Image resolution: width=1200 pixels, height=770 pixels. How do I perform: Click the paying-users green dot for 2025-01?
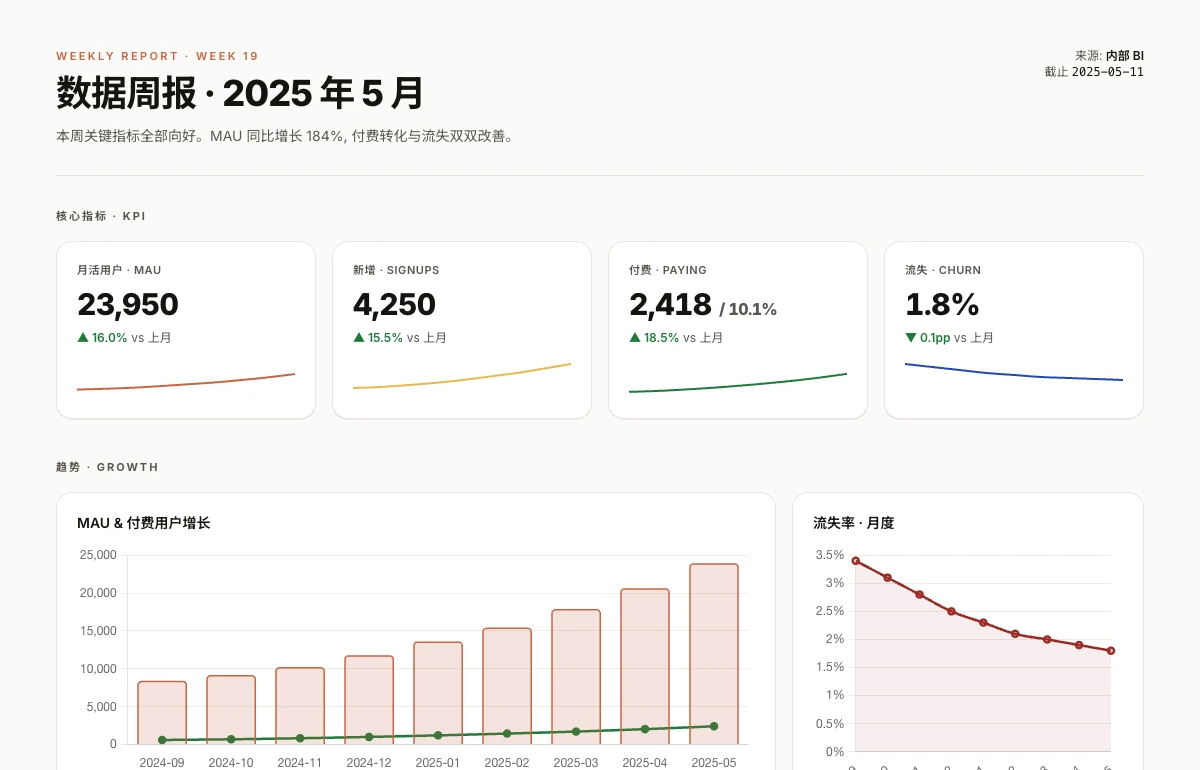tap(438, 735)
